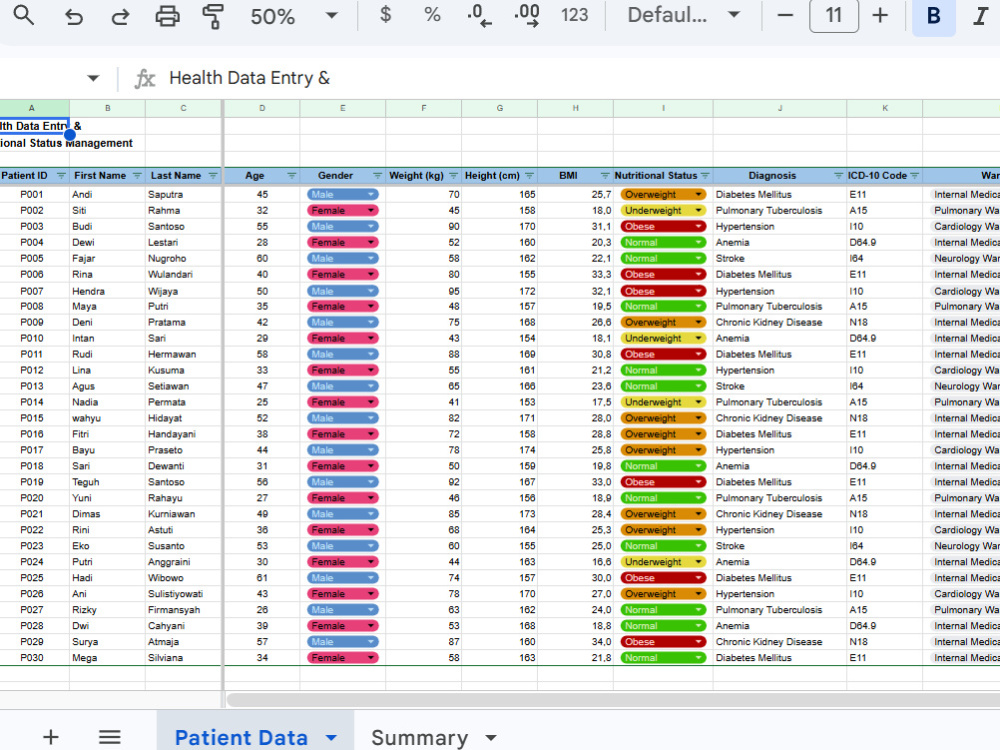The width and height of the screenshot is (1000, 750).
Task: Open Summary tab menu arrow
Action: [490, 738]
